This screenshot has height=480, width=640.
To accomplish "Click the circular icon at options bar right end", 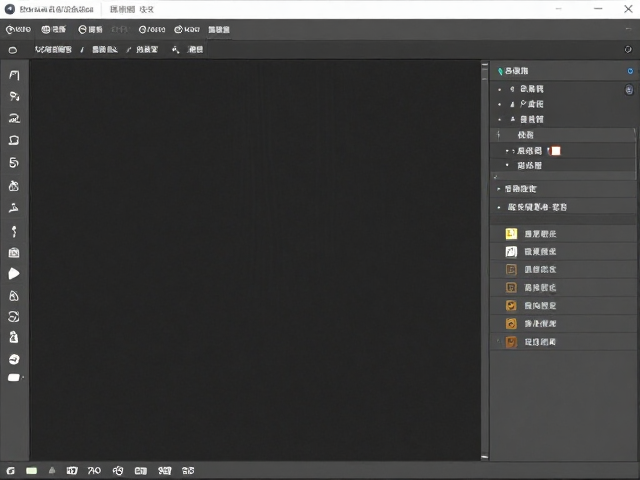I will coord(628,49).
